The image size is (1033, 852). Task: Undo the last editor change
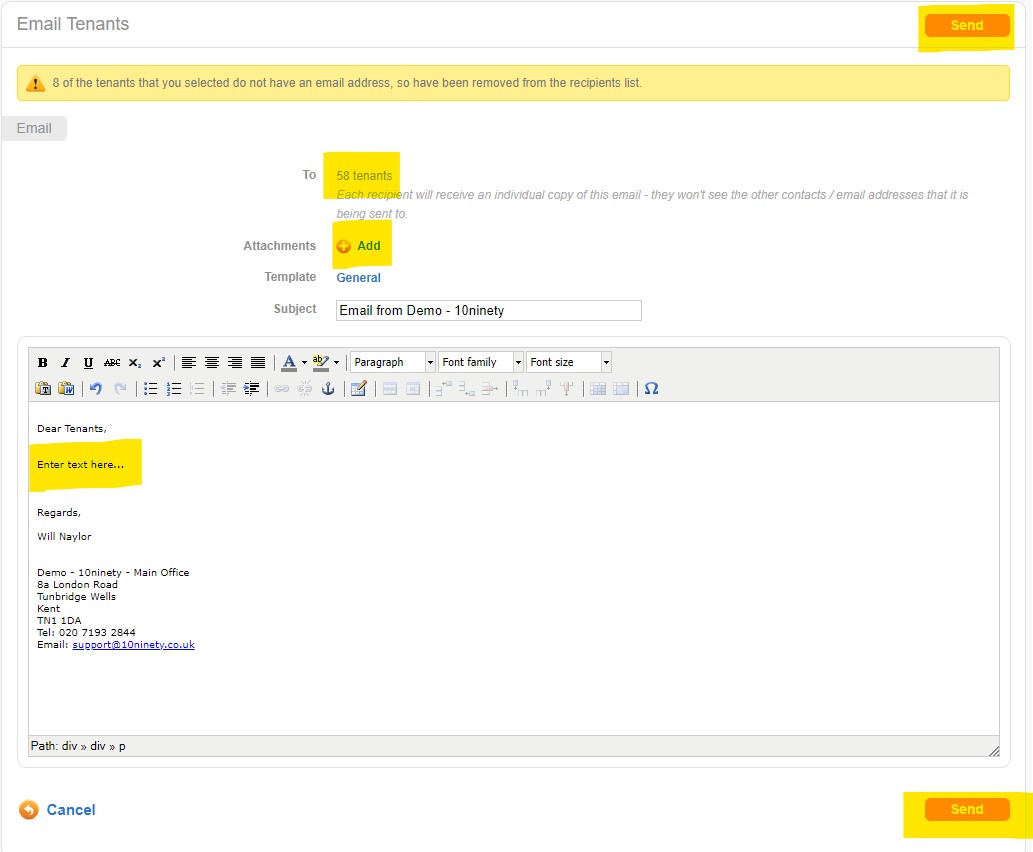[x=96, y=388]
